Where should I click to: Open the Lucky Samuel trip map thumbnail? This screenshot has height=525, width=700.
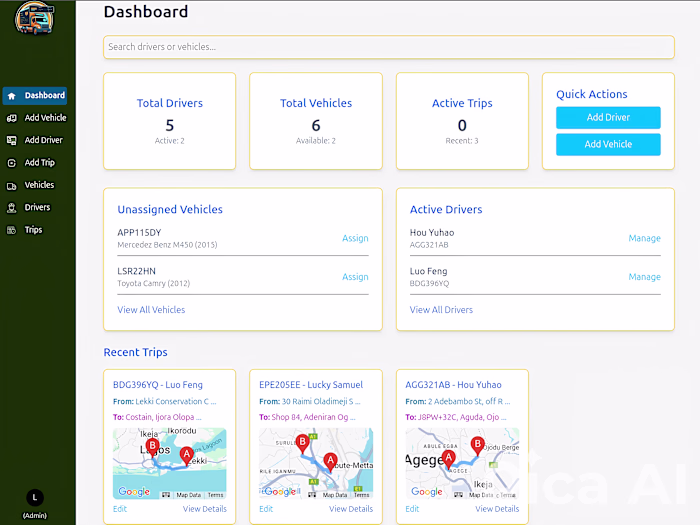coord(316,463)
